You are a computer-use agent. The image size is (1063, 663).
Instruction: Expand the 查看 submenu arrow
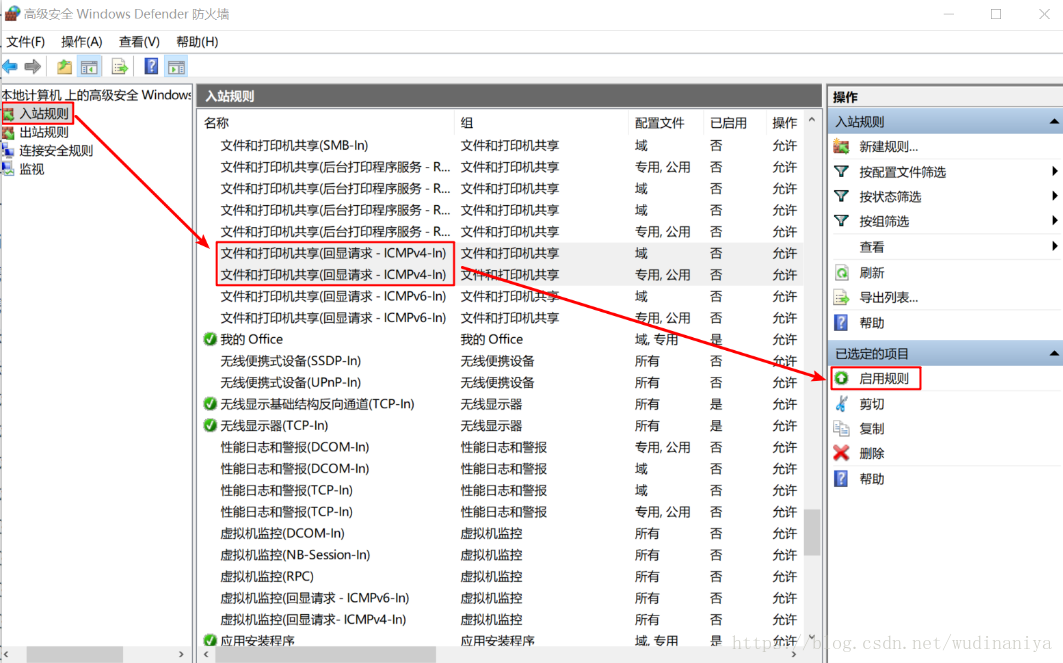[x=1054, y=246]
